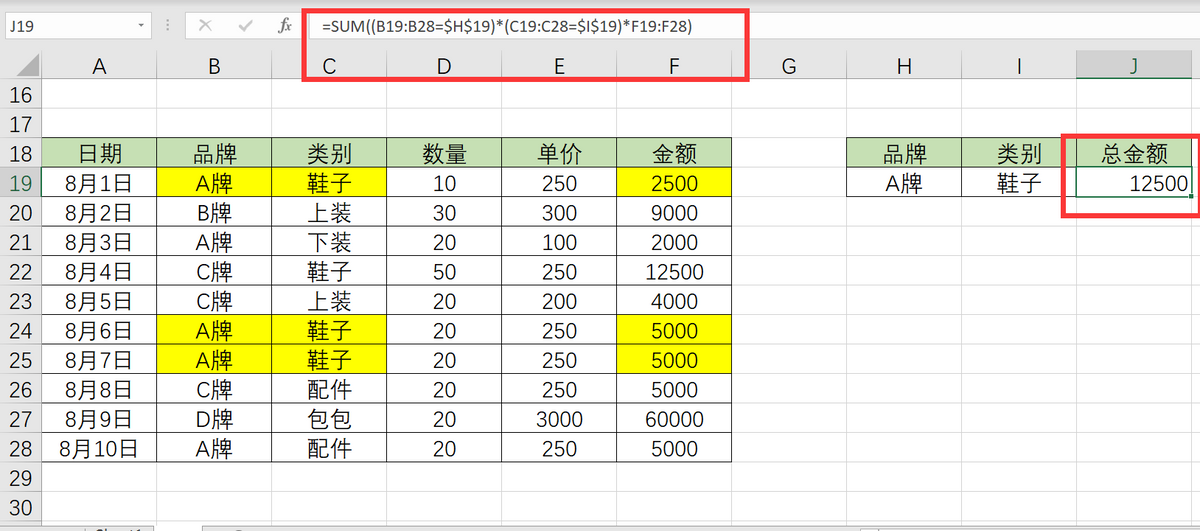Click the amount cell 4000 in row 23

[674, 301]
